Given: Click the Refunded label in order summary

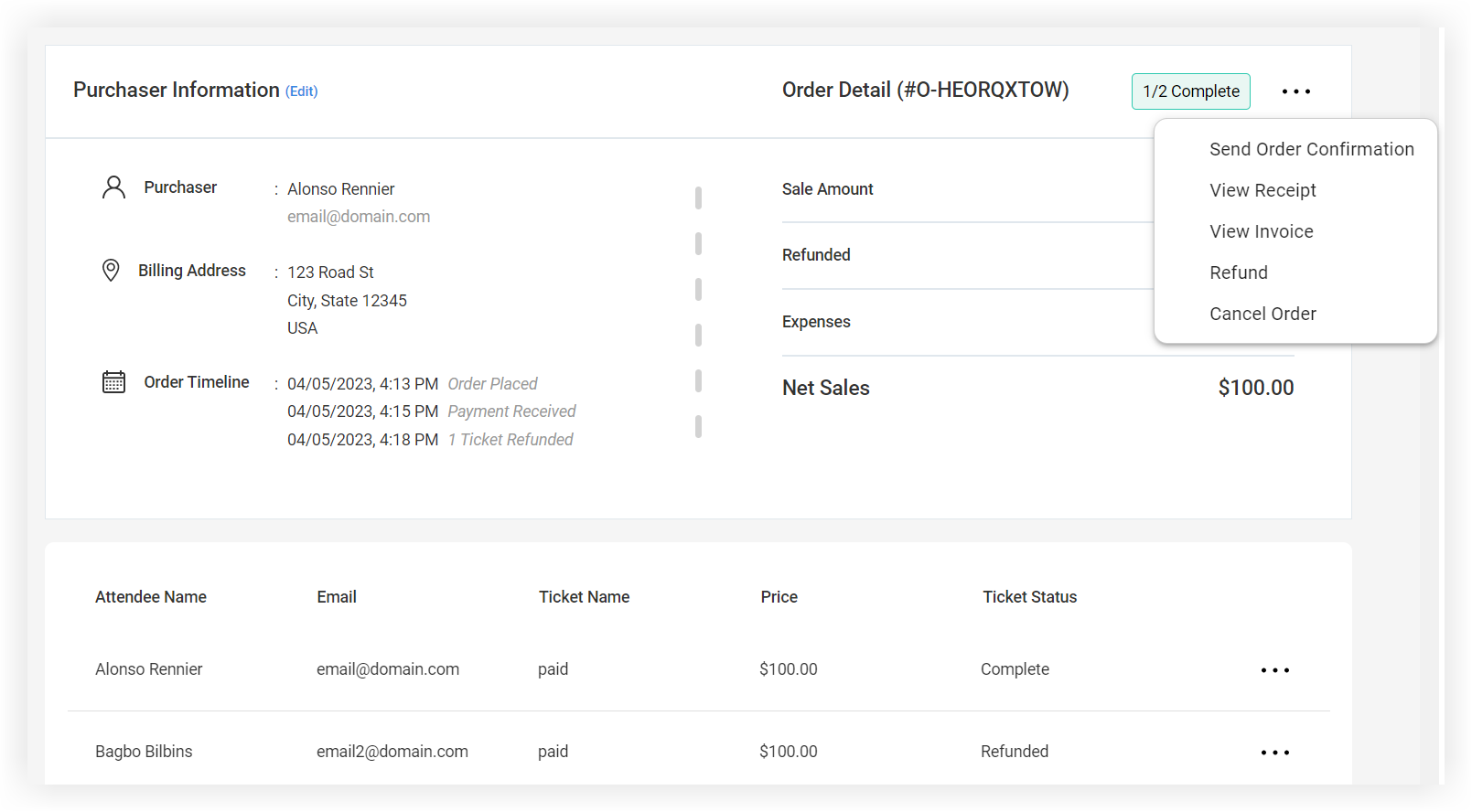Looking at the screenshot, I should [x=816, y=255].
